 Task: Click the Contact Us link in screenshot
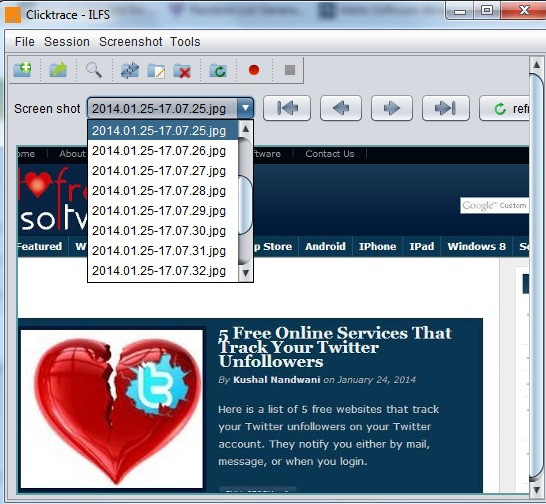point(329,154)
